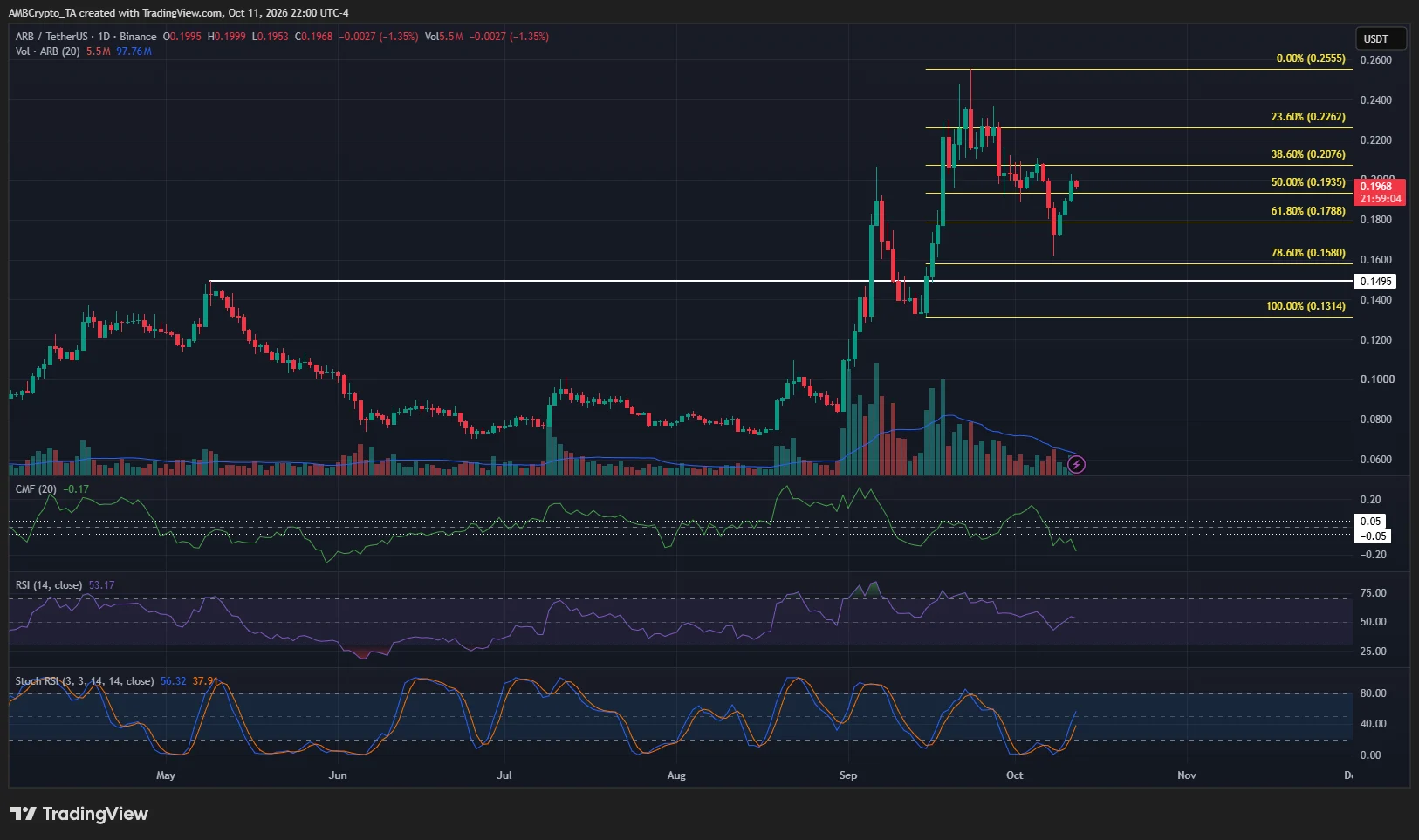This screenshot has height=840, width=1419.
Task: Click the high price H0.1999
Action: click(227, 37)
